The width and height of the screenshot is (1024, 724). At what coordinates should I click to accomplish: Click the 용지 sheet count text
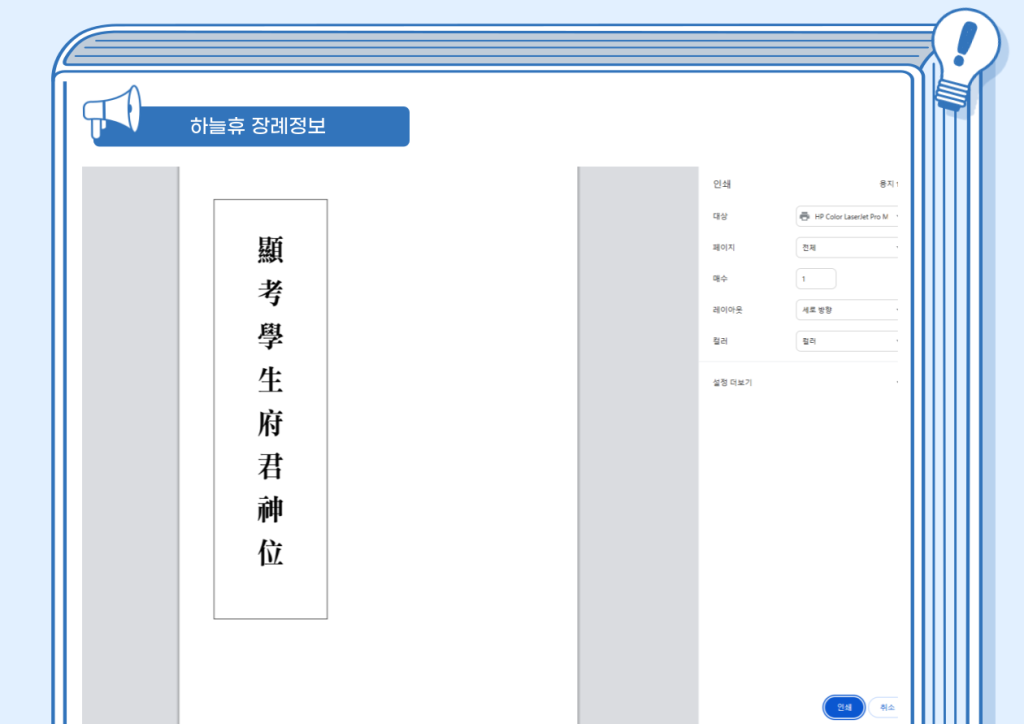pos(888,184)
